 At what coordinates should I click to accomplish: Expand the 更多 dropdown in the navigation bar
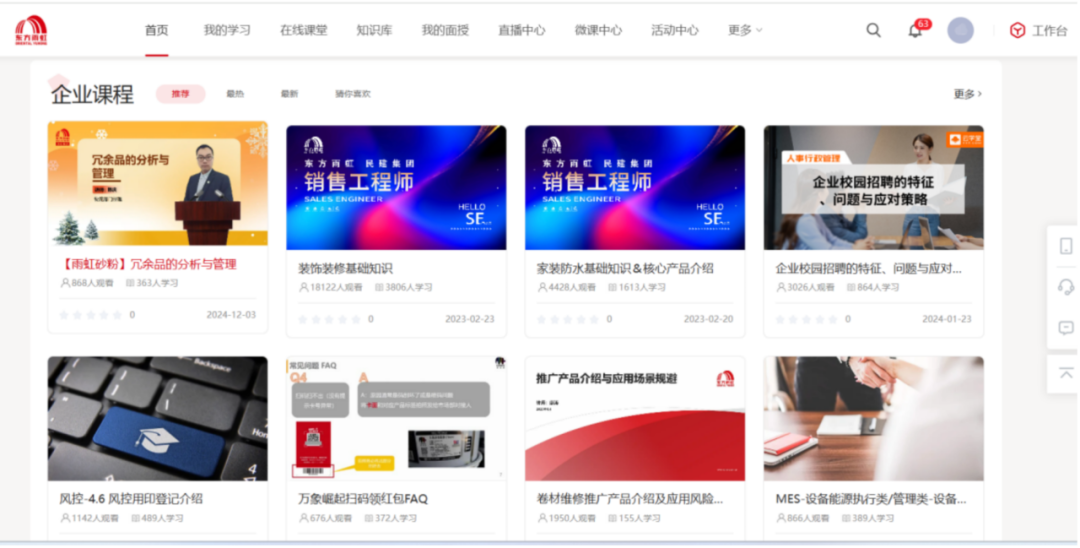(745, 30)
